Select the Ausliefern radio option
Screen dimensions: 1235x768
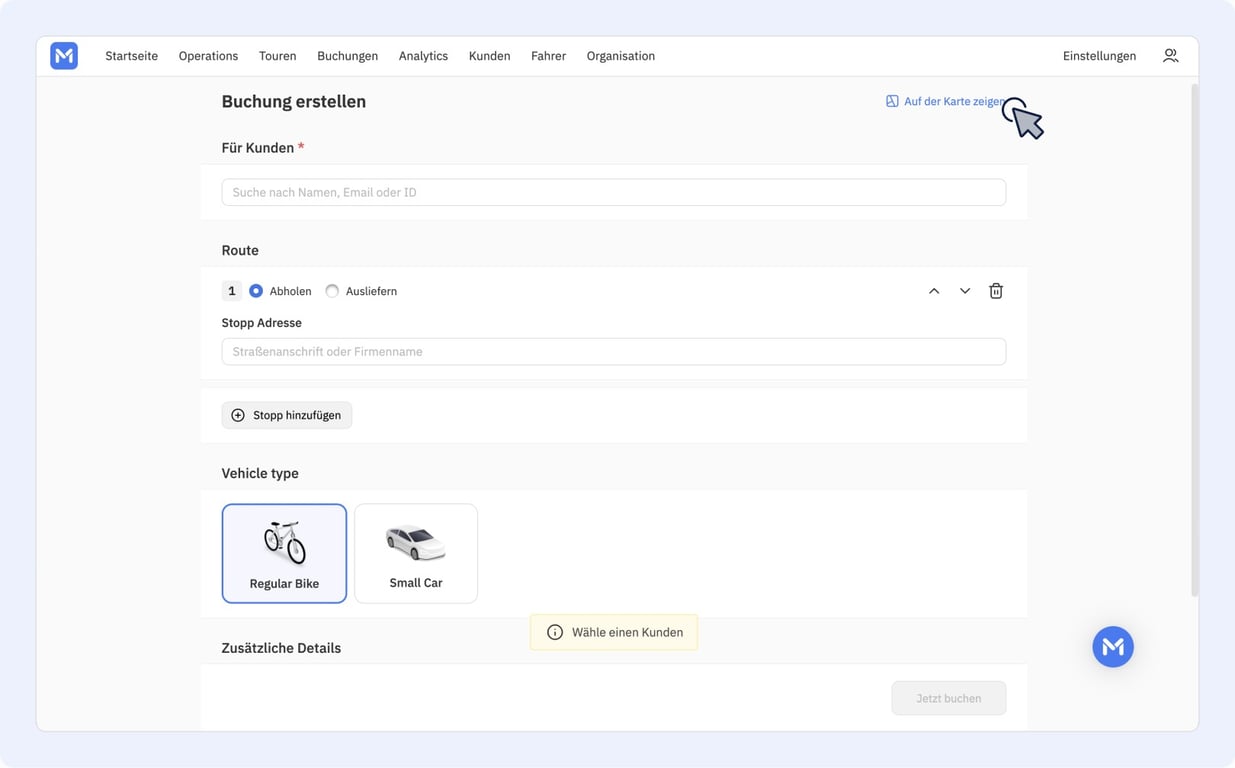[x=332, y=291]
